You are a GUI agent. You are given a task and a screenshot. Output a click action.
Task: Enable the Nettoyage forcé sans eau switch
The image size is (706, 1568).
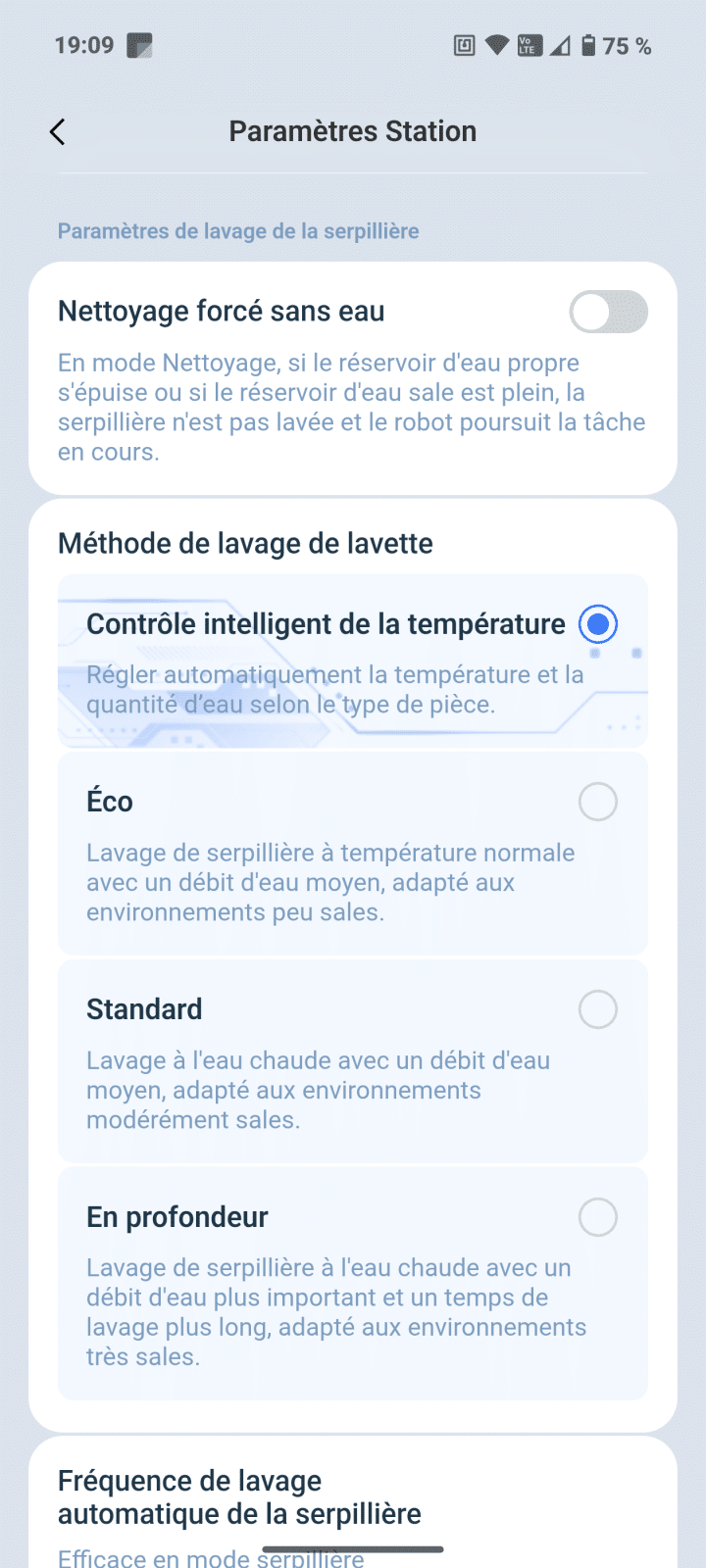(x=608, y=312)
